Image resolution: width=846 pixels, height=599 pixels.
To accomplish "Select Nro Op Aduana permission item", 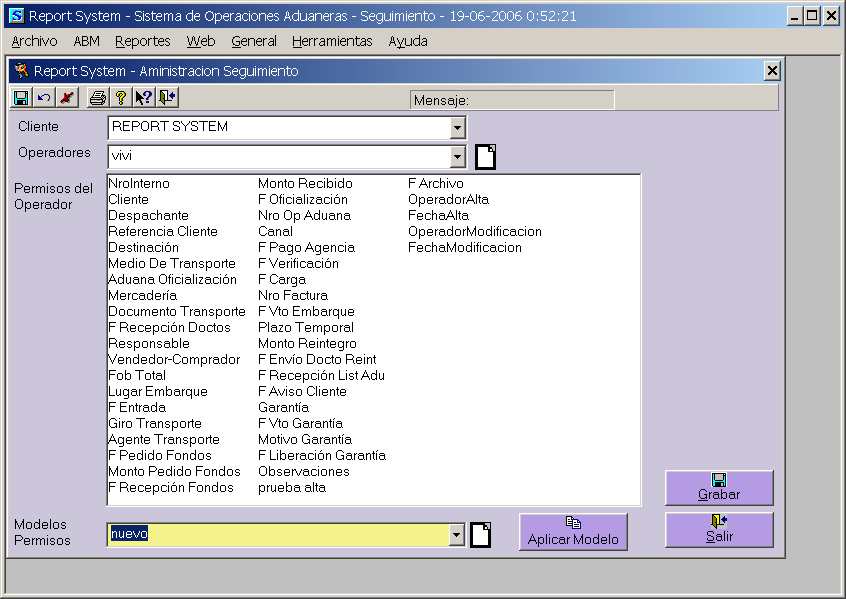I will [304, 215].
